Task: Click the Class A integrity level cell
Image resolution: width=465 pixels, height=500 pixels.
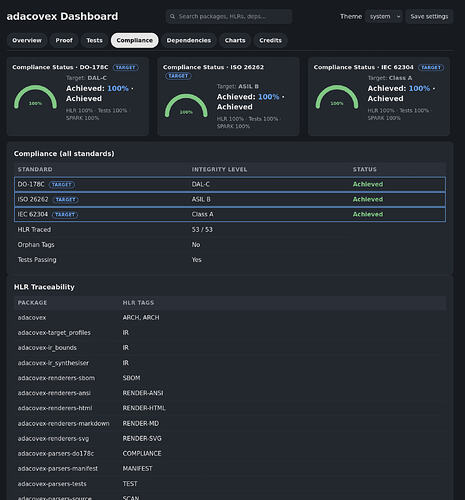Action: [202, 214]
